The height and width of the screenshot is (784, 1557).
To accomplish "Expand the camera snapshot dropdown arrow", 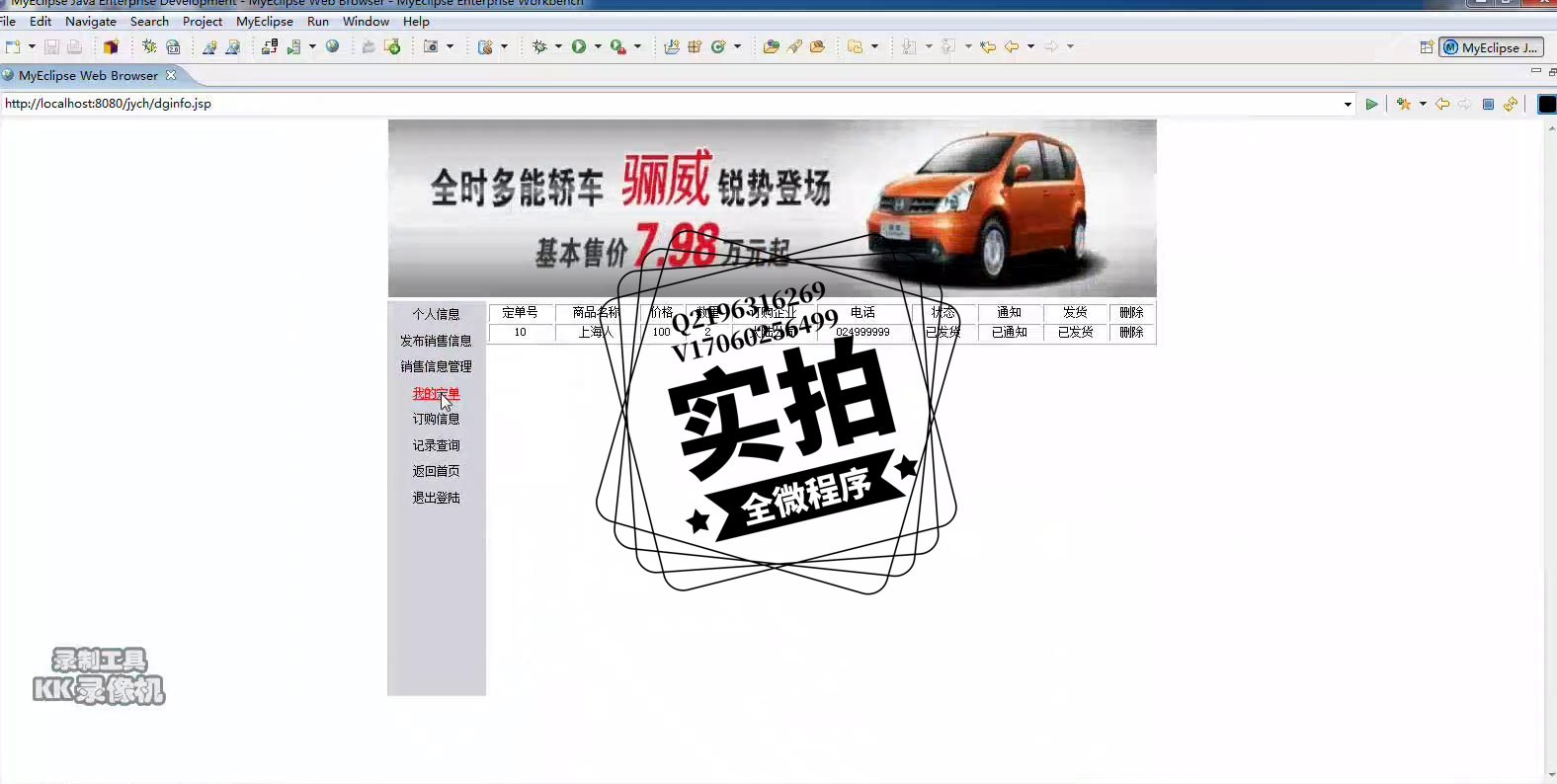I will 450,46.
